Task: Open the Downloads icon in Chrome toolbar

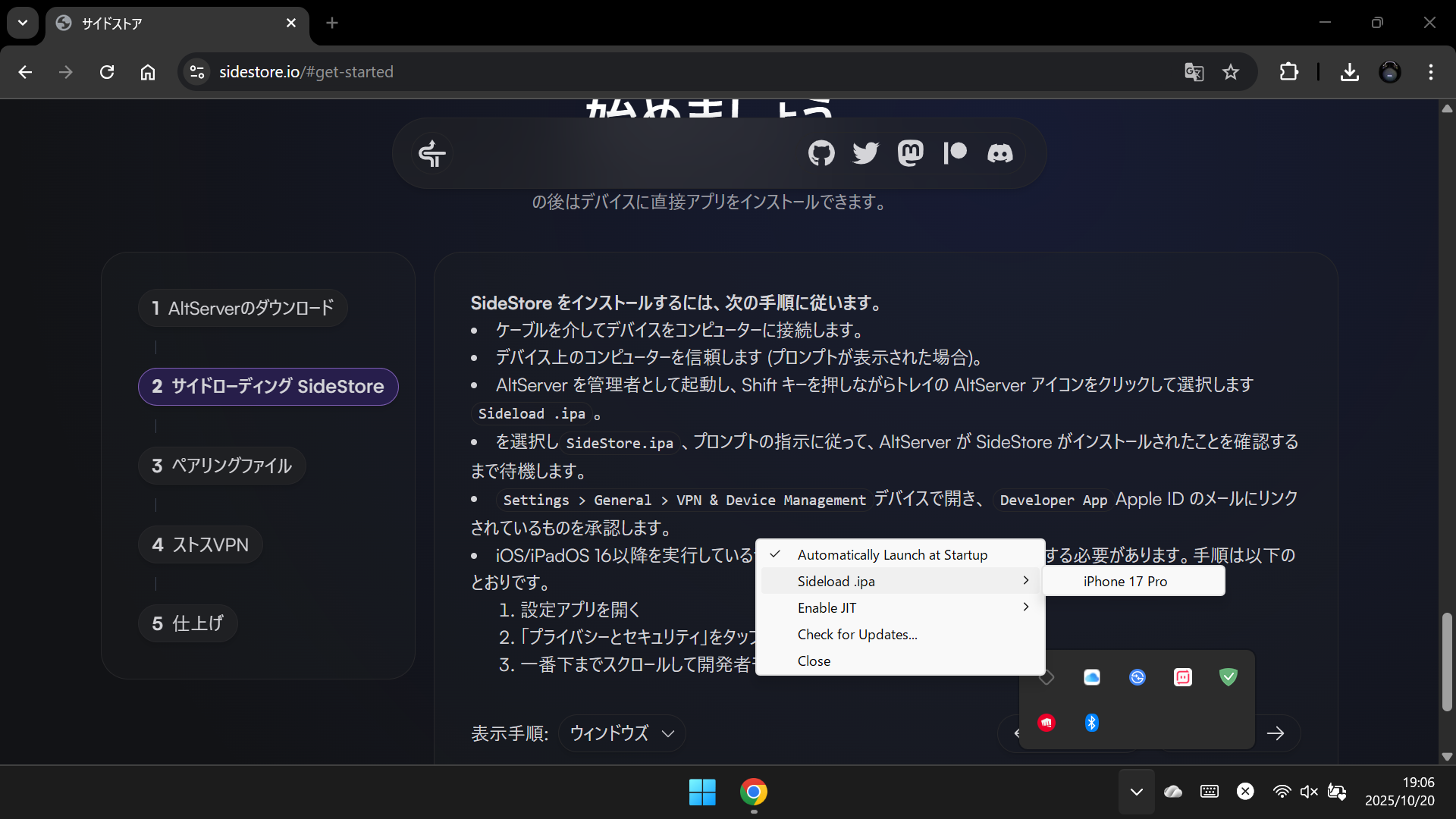Action: [1350, 72]
